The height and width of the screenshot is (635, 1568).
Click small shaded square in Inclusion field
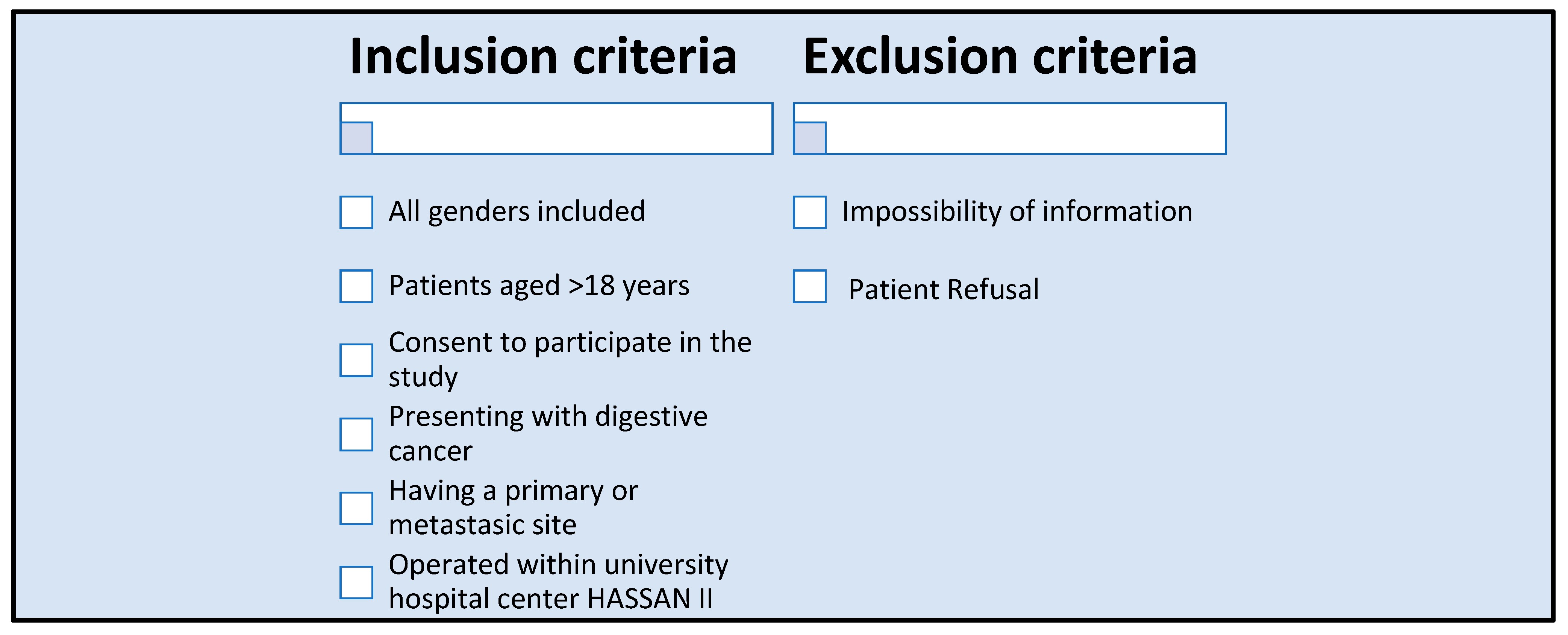pos(356,138)
